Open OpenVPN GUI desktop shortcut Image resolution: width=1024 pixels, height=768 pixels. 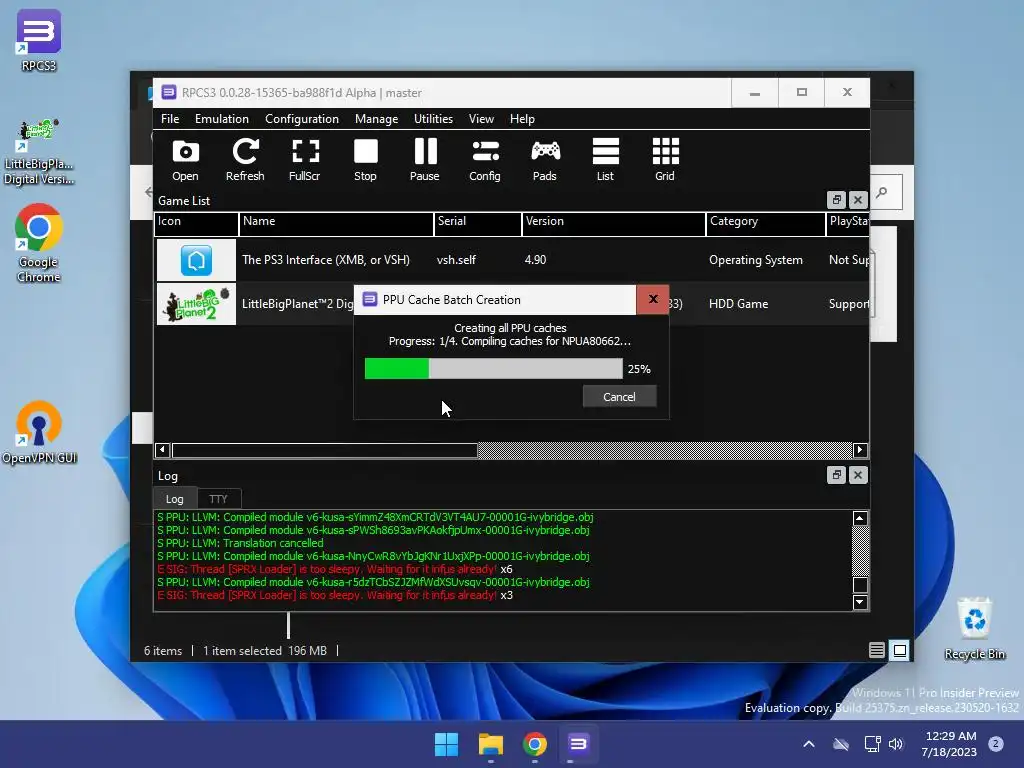[39, 432]
